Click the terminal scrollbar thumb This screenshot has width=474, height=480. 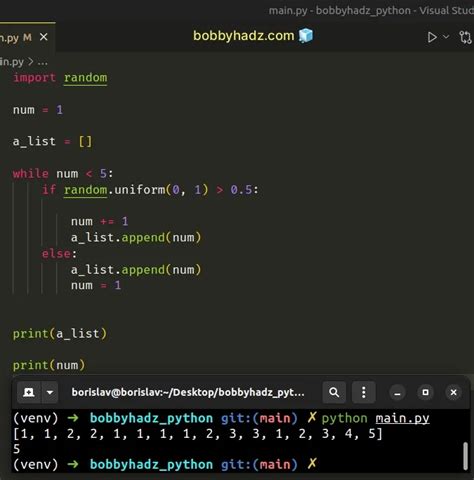[x=466, y=456]
